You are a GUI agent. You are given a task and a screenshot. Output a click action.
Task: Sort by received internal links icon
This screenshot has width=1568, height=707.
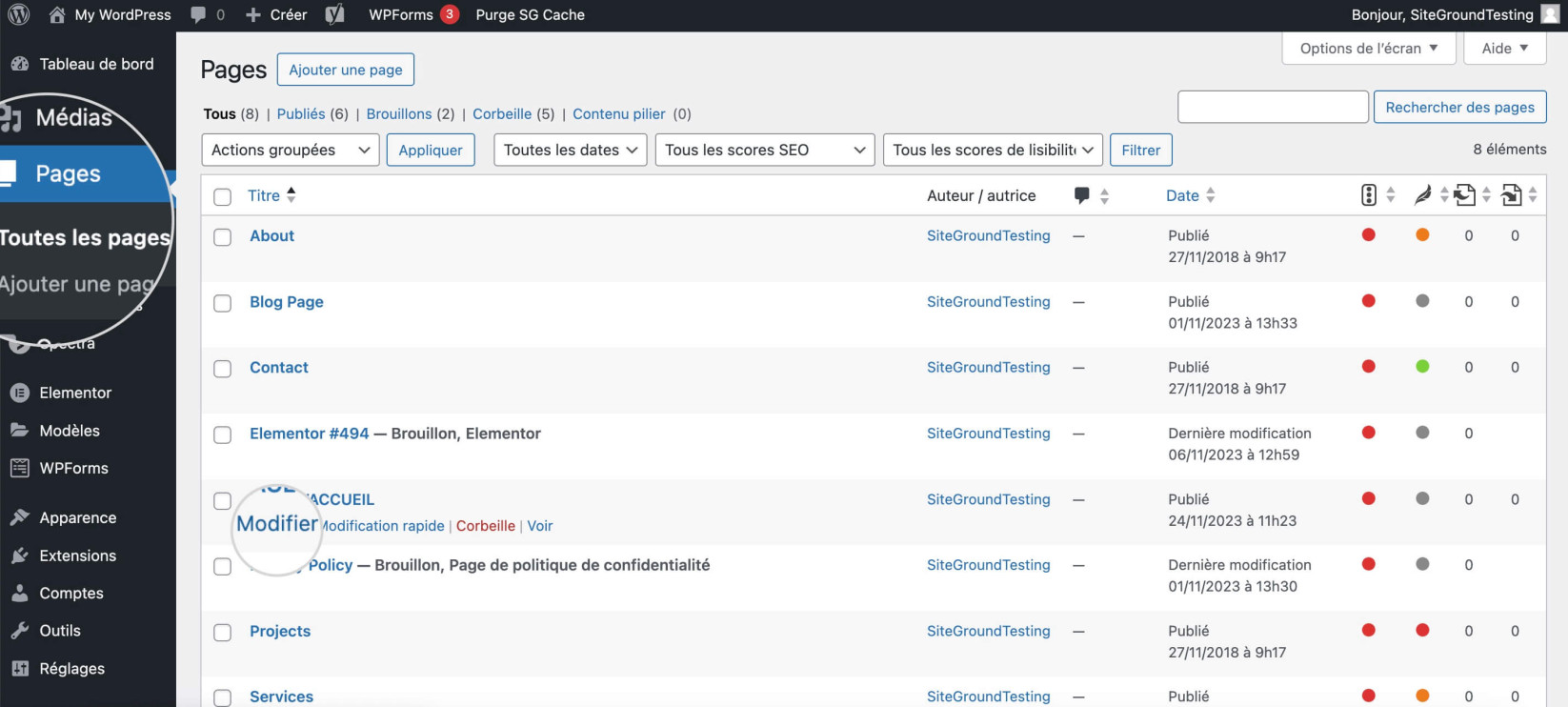(1512, 195)
